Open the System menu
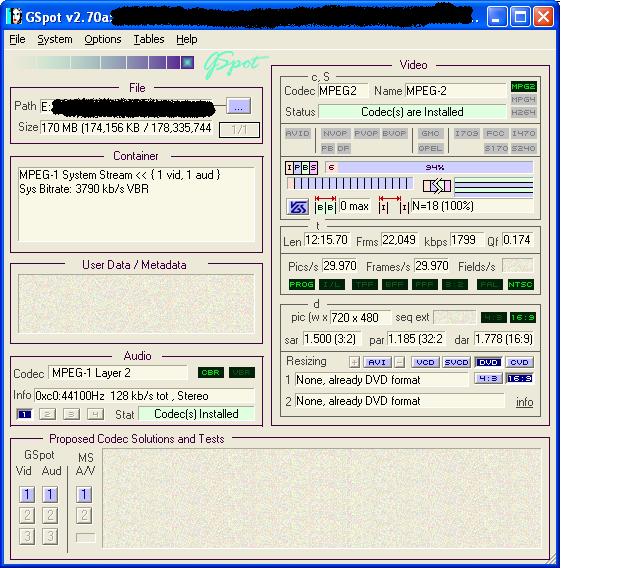Image resolution: width=640 pixels, height=568 pixels. click(55, 39)
